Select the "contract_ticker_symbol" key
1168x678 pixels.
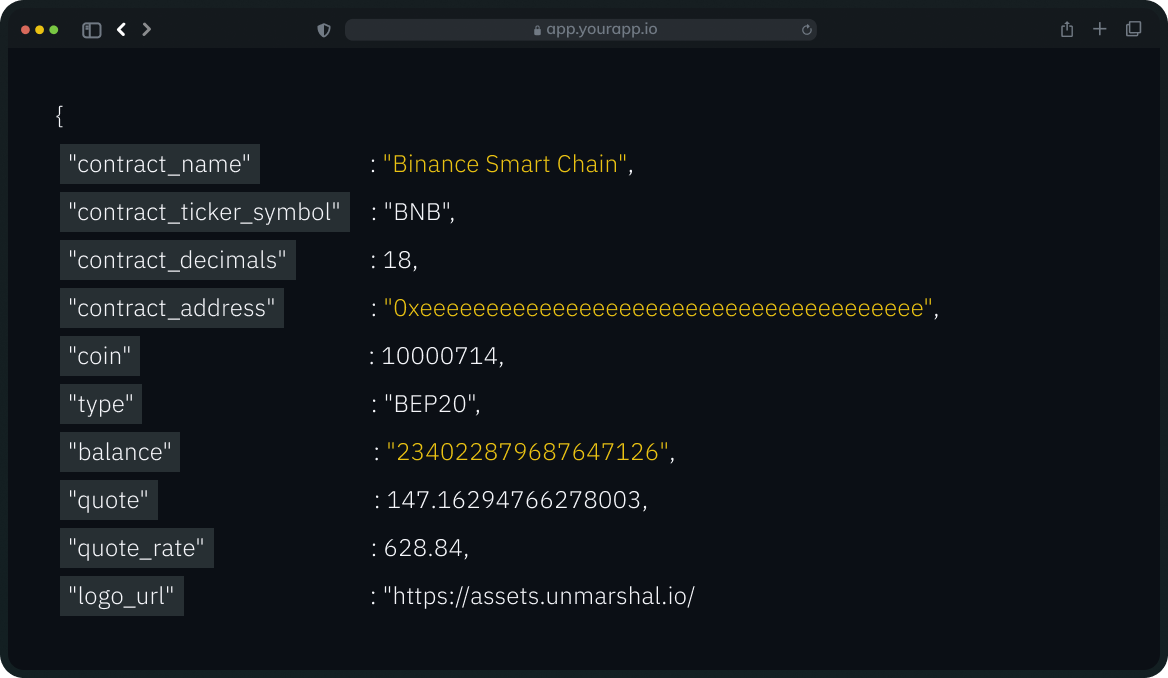click(205, 212)
